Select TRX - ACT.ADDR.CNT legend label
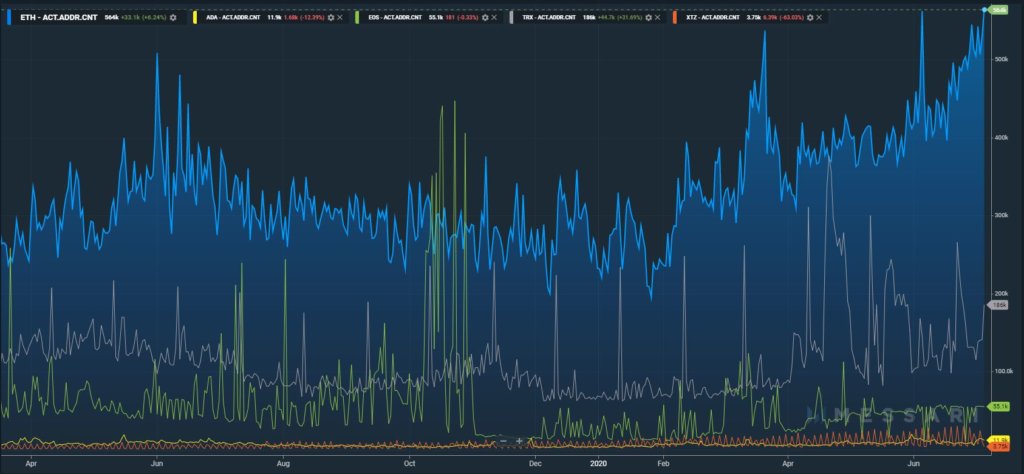 (549, 18)
